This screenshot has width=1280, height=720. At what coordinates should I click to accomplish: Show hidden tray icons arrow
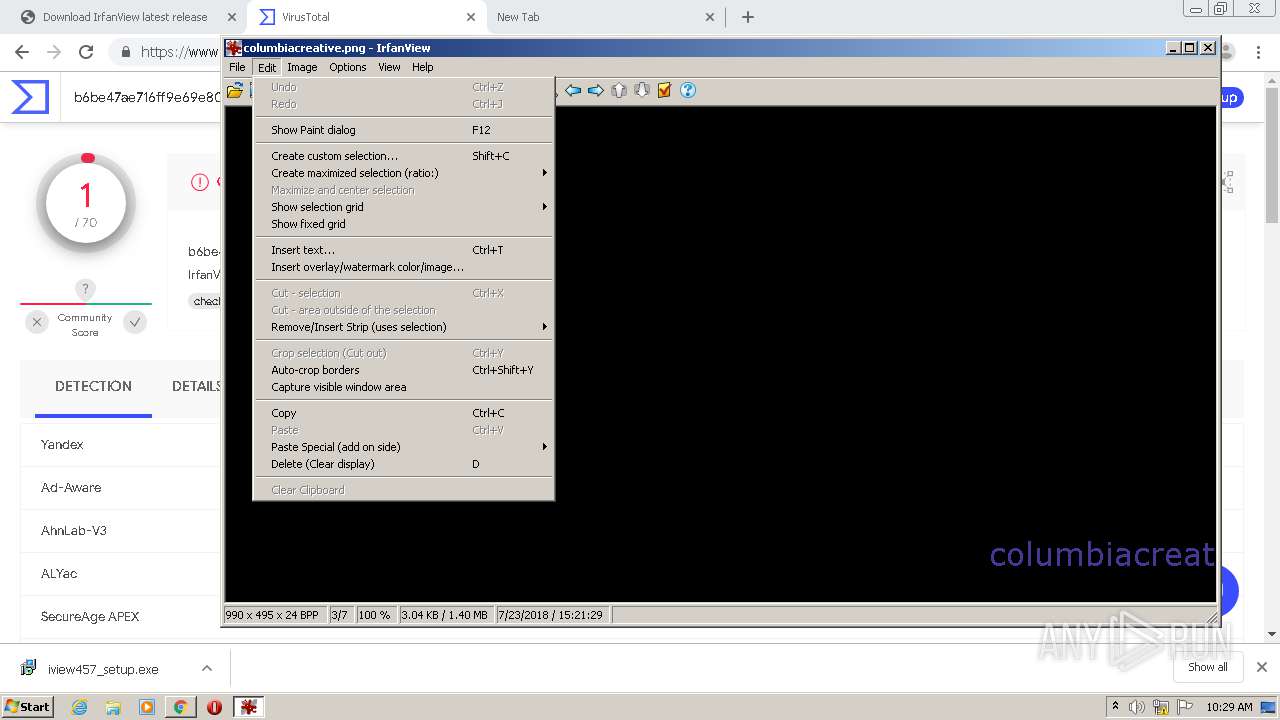tap(1115, 707)
